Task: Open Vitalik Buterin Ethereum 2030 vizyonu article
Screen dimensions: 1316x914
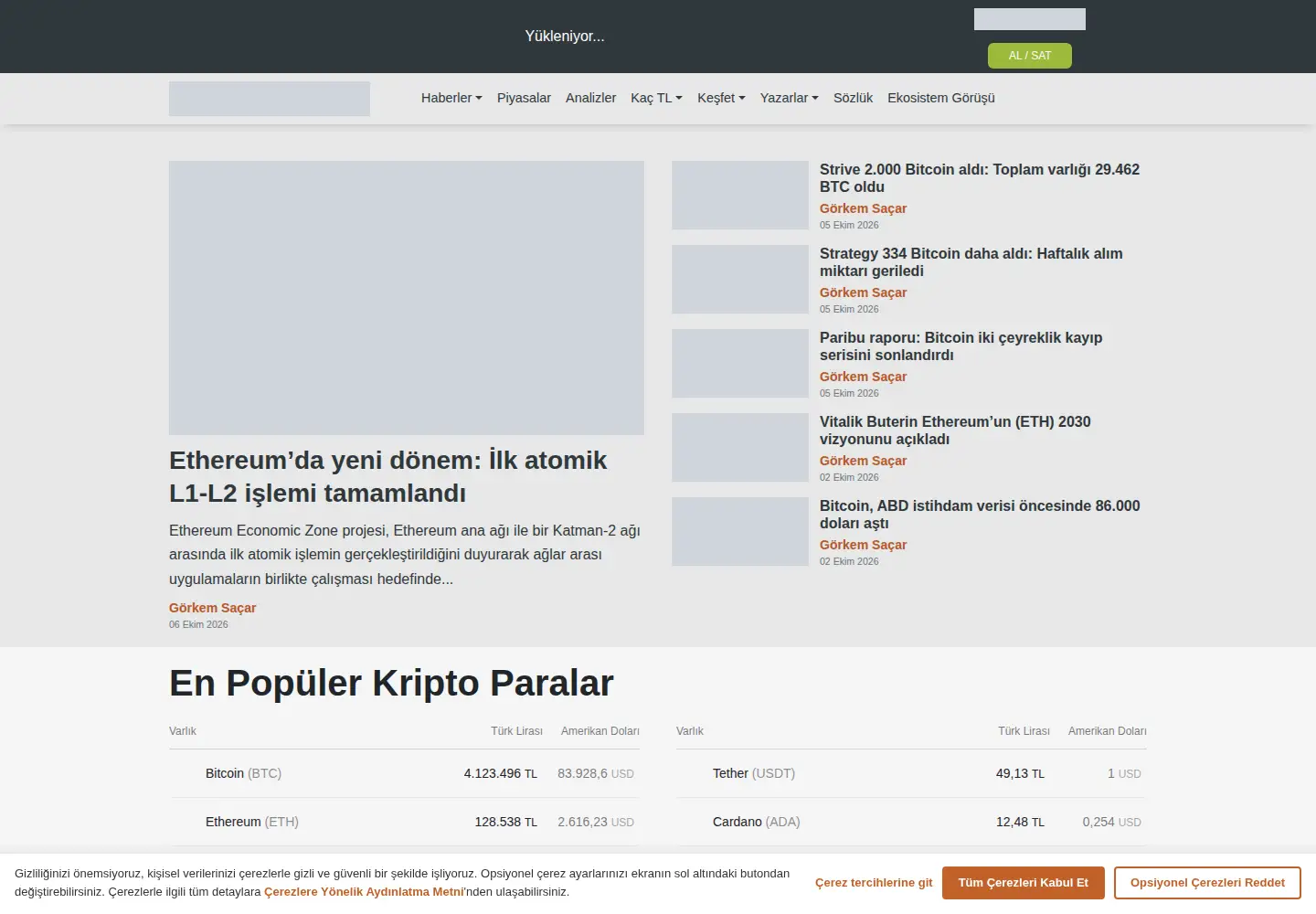Action: tap(955, 430)
